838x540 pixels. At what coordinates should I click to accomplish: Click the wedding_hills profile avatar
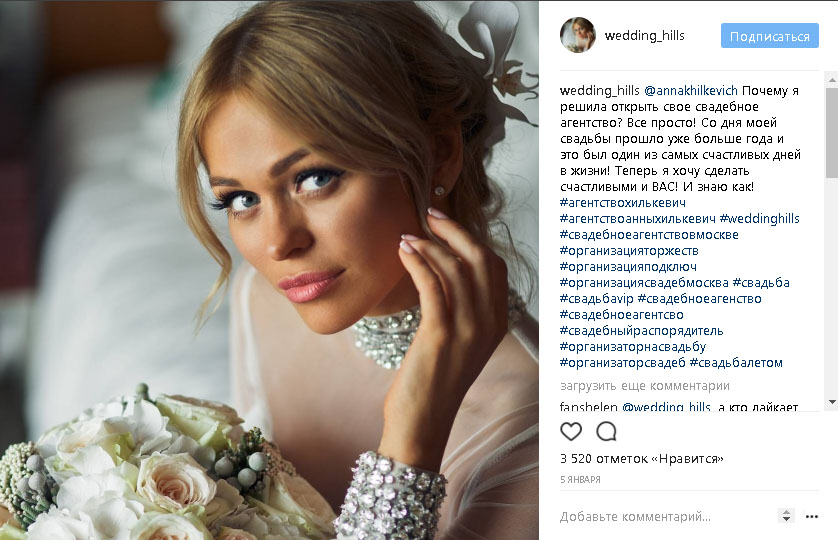point(578,35)
